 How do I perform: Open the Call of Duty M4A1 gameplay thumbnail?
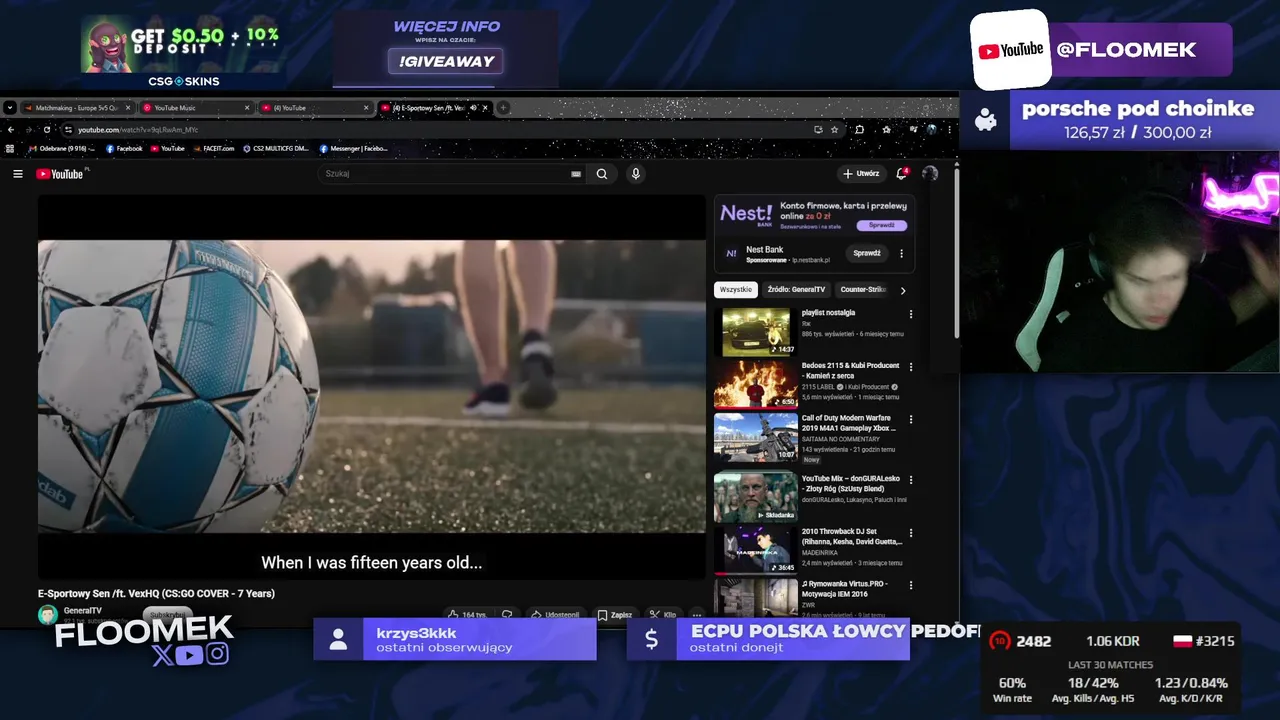point(756,437)
